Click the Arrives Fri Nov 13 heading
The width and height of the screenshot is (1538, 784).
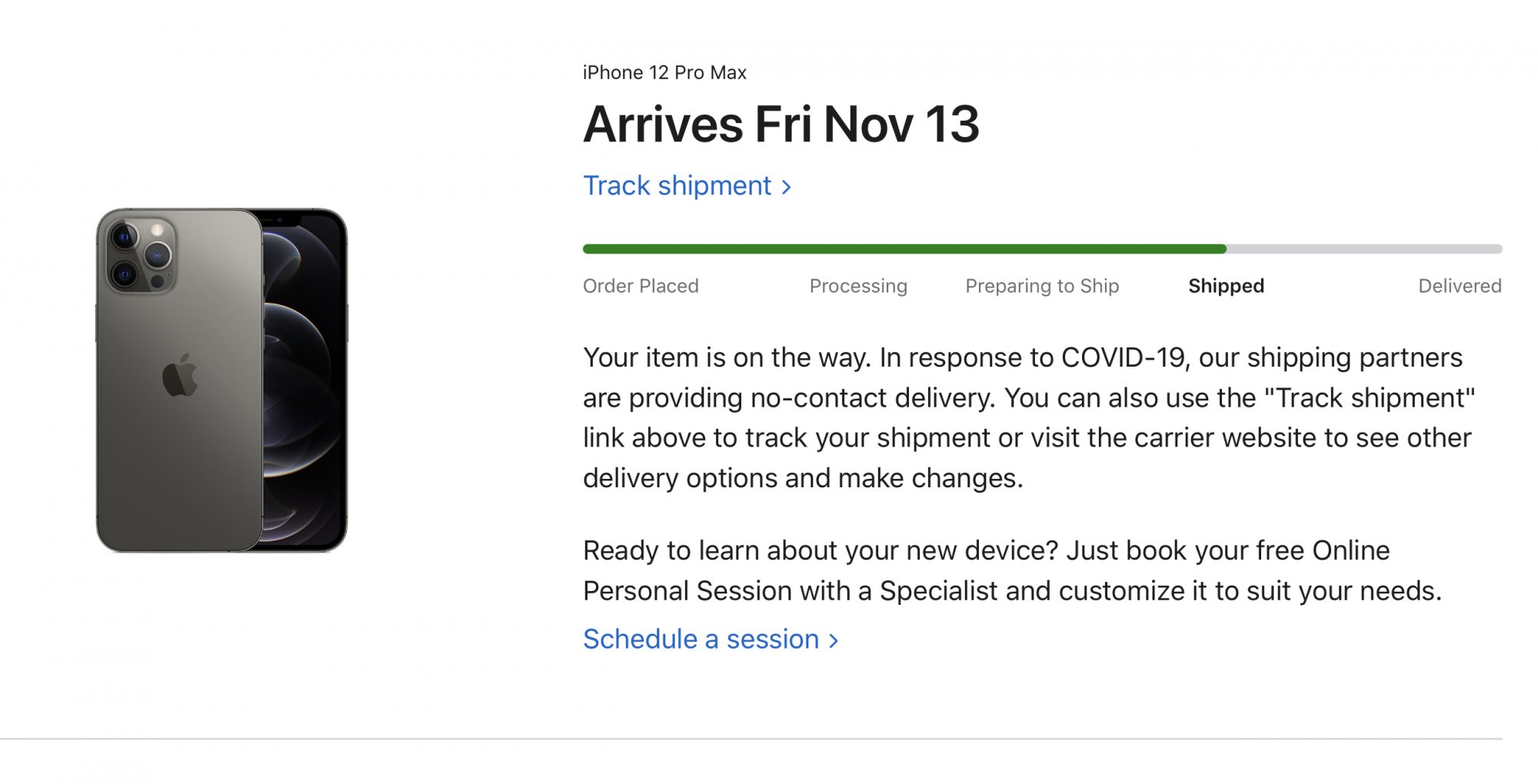click(781, 125)
